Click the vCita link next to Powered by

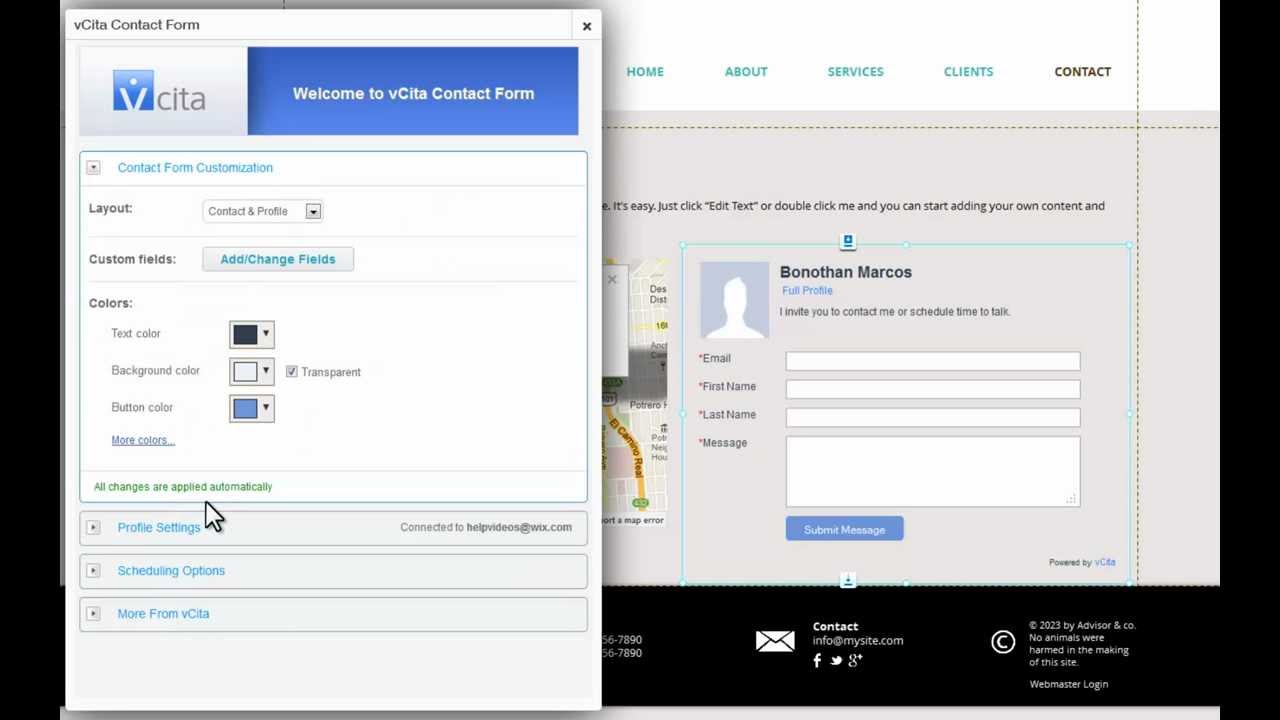1105,562
